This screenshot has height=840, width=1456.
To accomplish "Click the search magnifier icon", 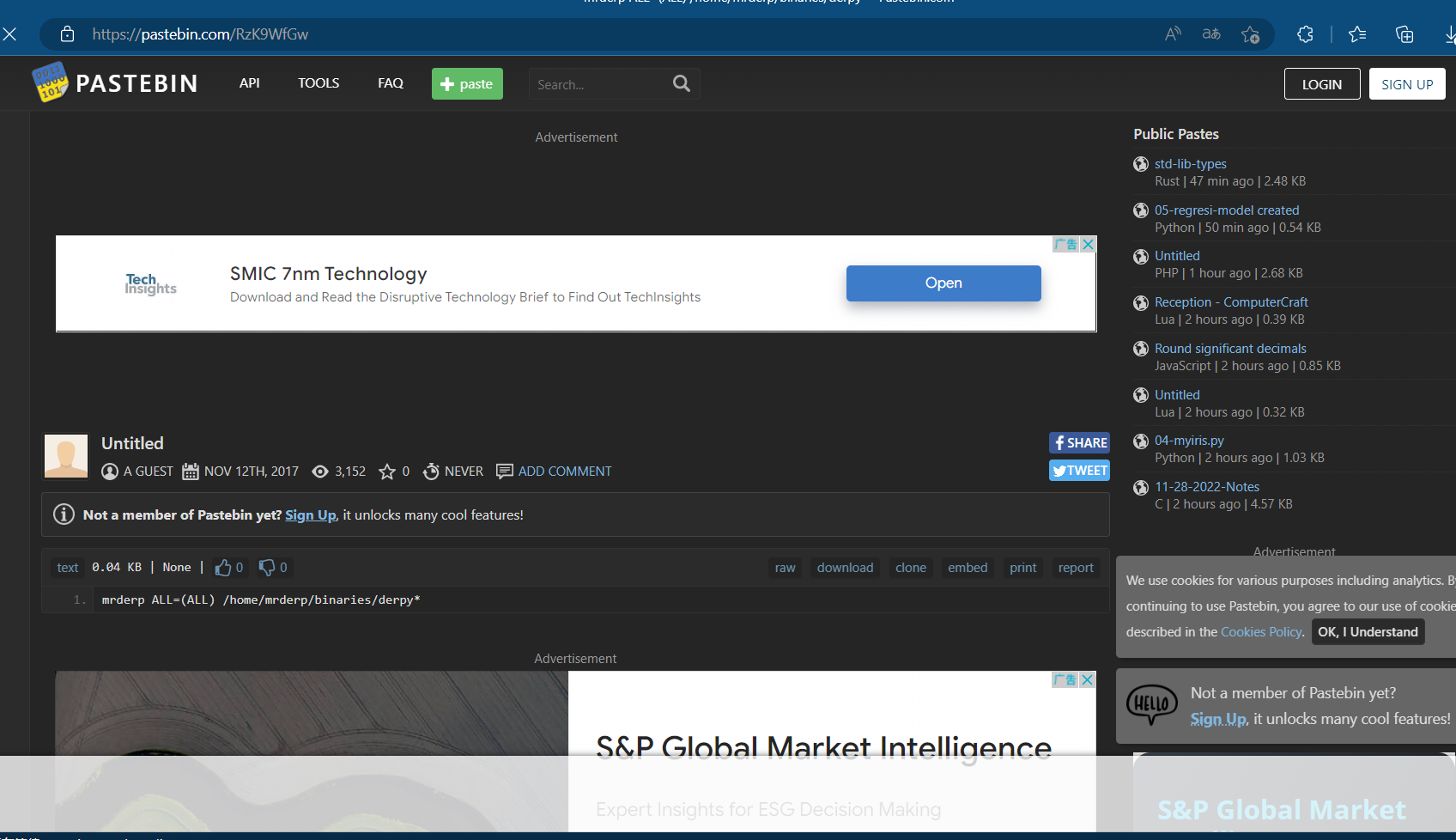I will (682, 83).
